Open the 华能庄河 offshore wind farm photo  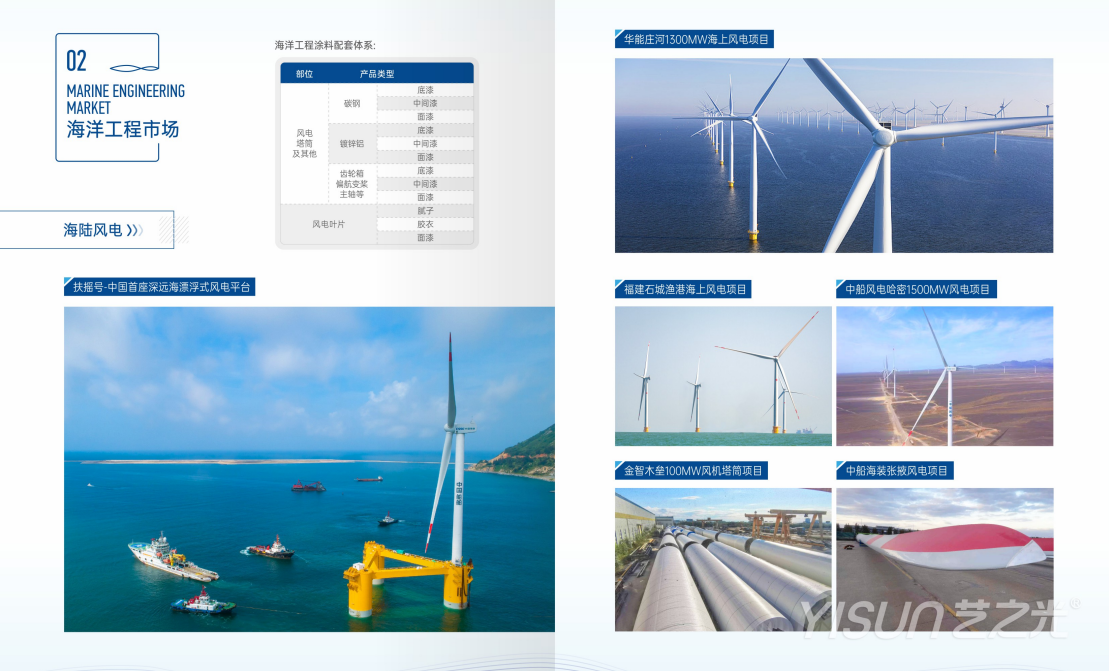833,155
